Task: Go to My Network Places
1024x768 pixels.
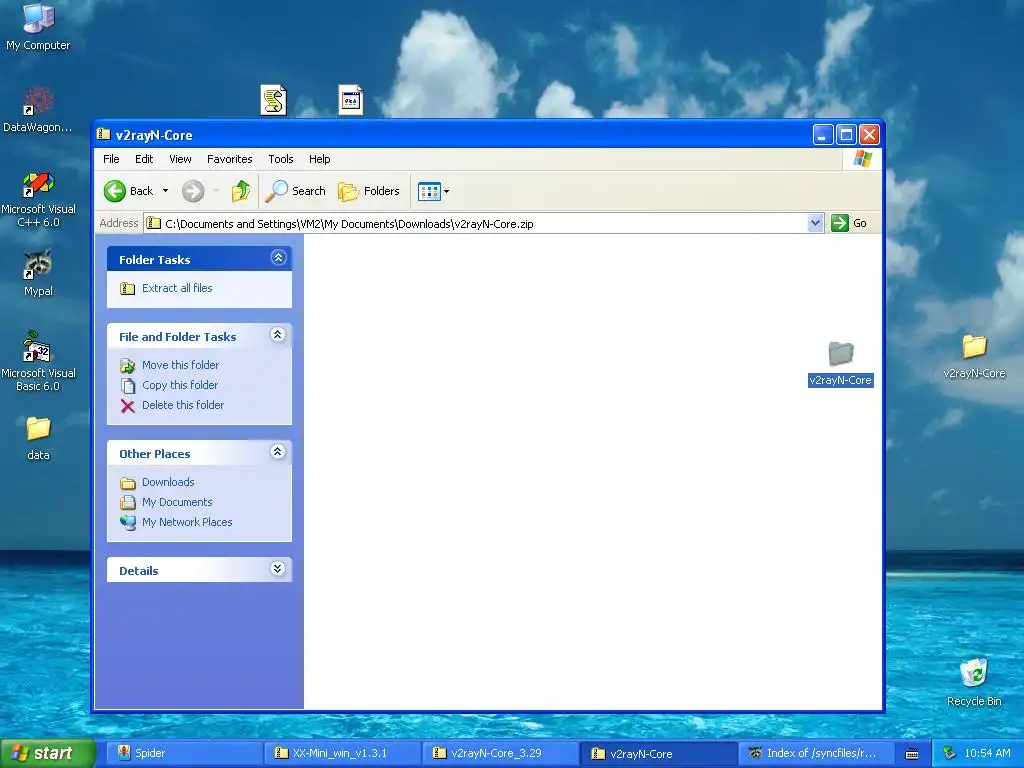Action: point(187,522)
